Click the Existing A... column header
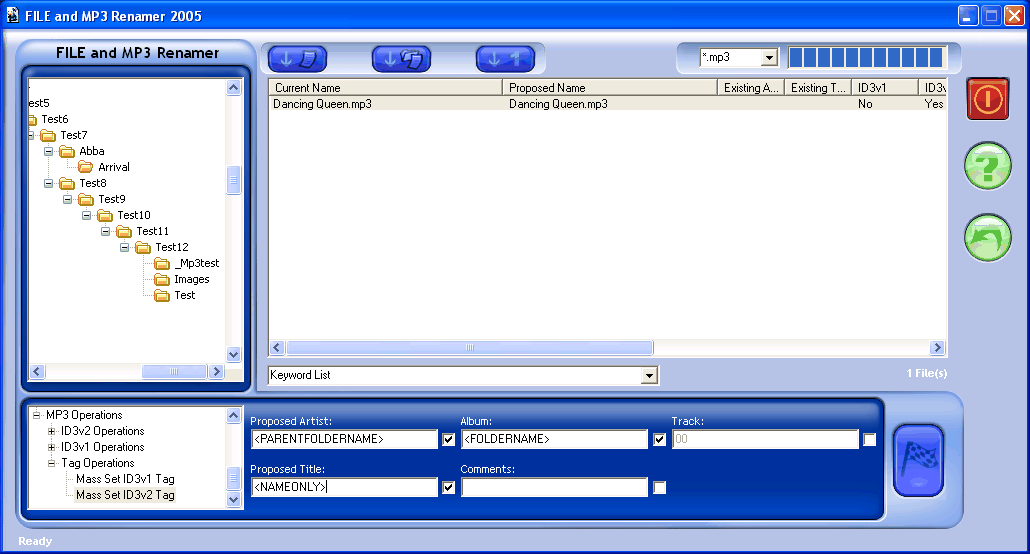Screen dimensions: 1030x554 [x=751, y=87]
